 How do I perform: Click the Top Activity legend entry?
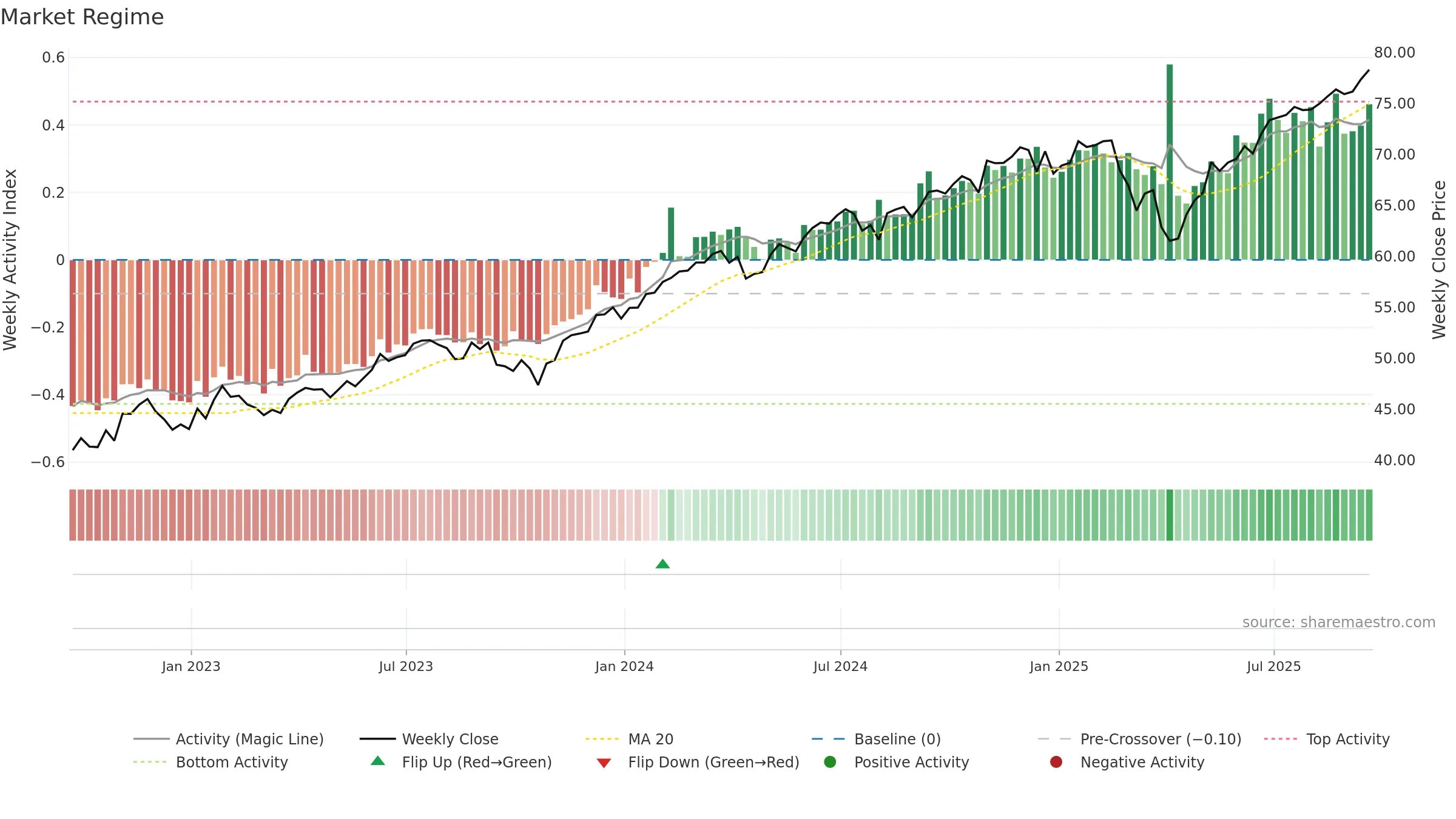(x=1327, y=739)
